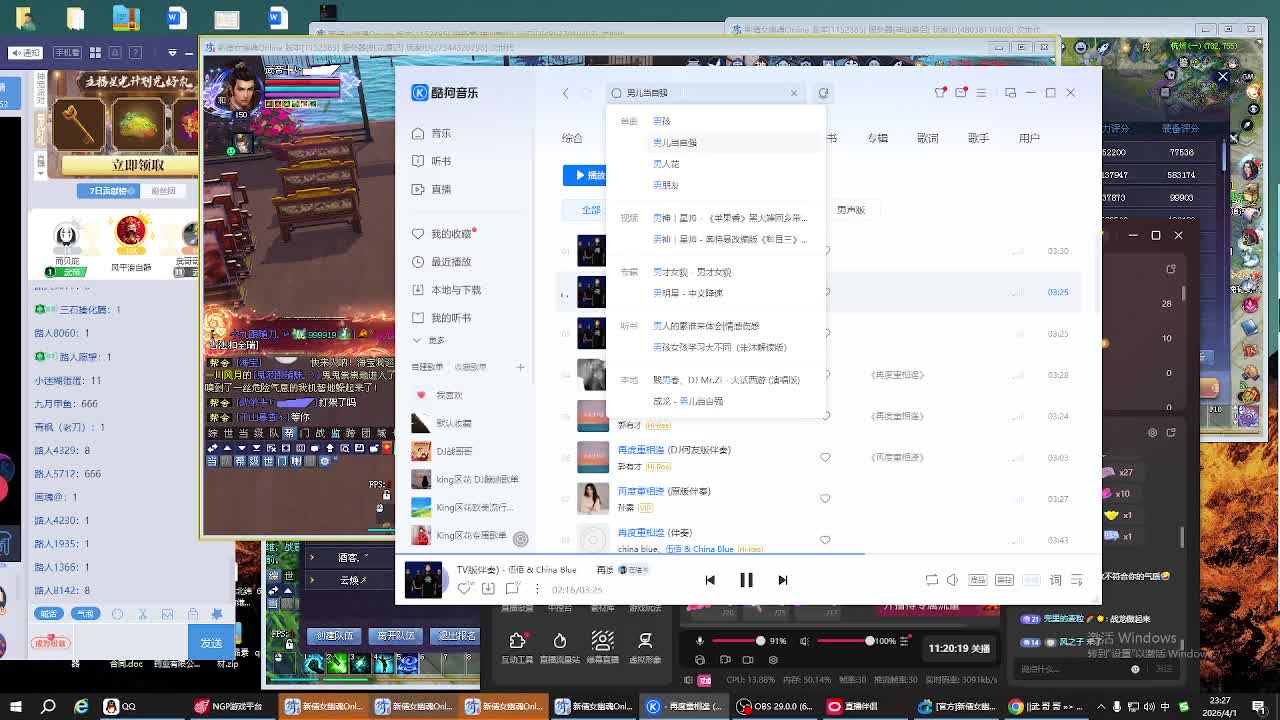The image size is (1280, 720).
Task: Open the 绿幕直播 tool in streaming toolbar
Action: (602, 647)
